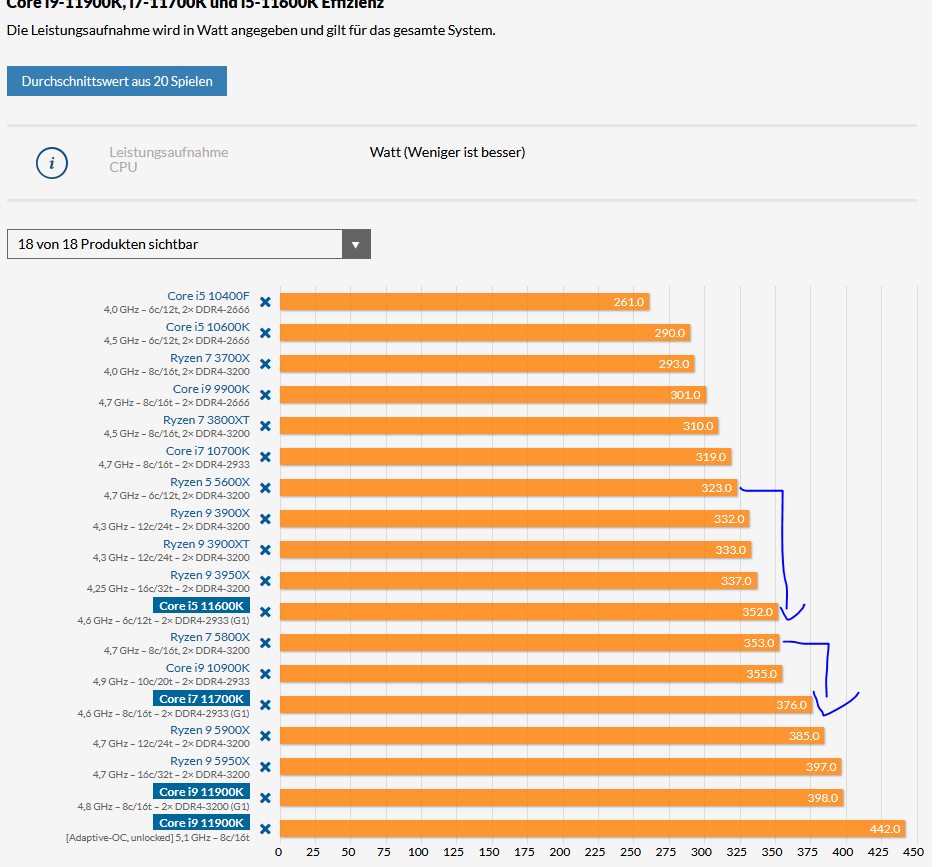Open the Ryzen 9 3900XT link
The width and height of the screenshot is (938, 867).
tap(206, 544)
